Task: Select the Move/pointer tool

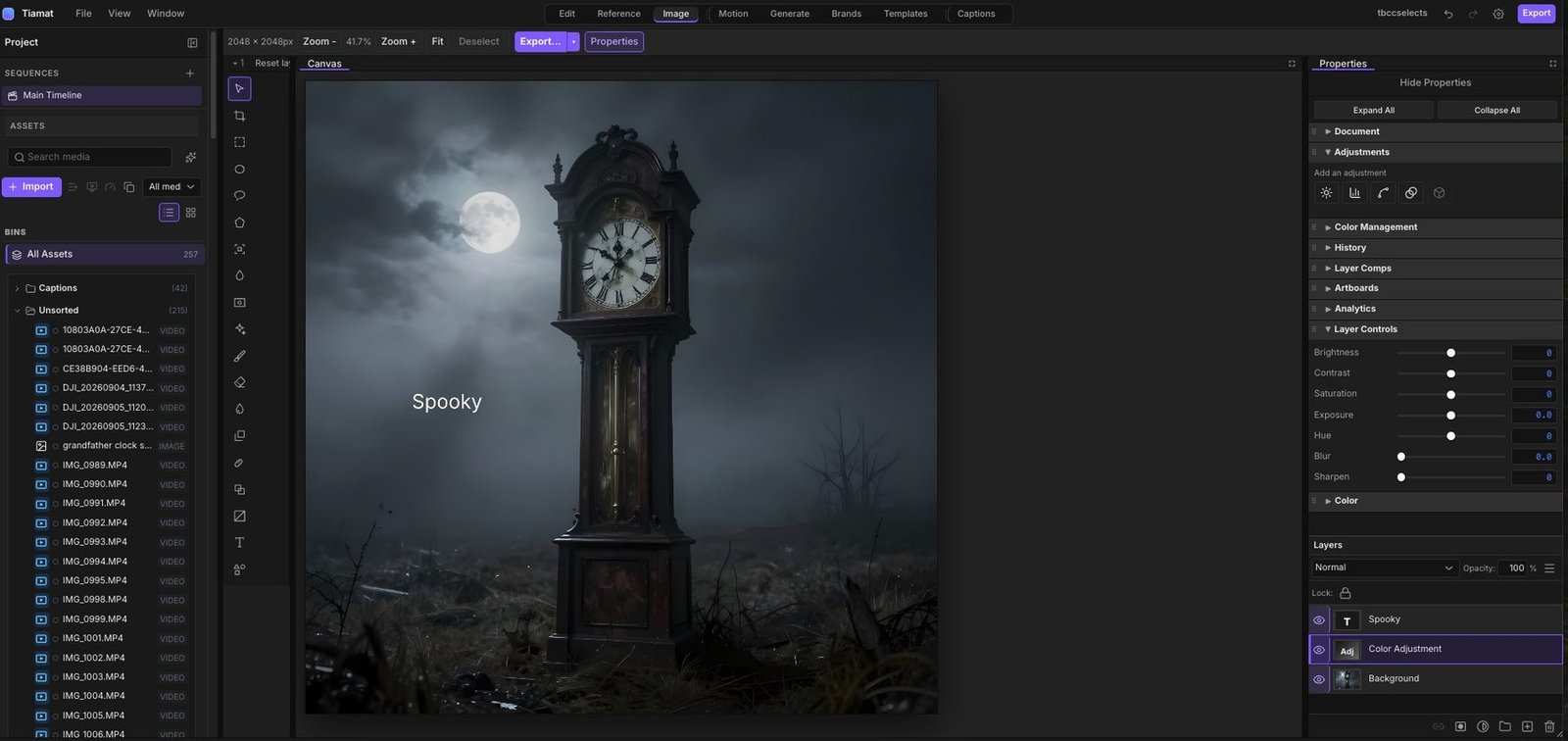Action: [x=239, y=88]
